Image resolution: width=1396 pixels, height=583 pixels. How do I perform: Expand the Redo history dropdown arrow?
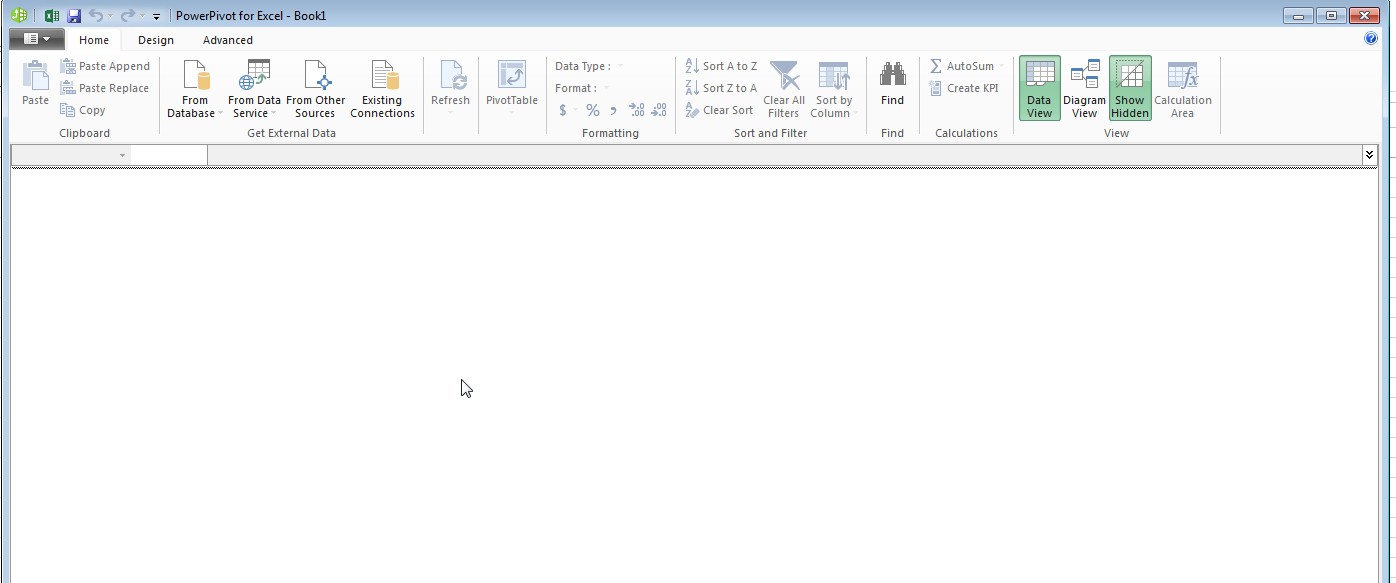click(x=142, y=16)
